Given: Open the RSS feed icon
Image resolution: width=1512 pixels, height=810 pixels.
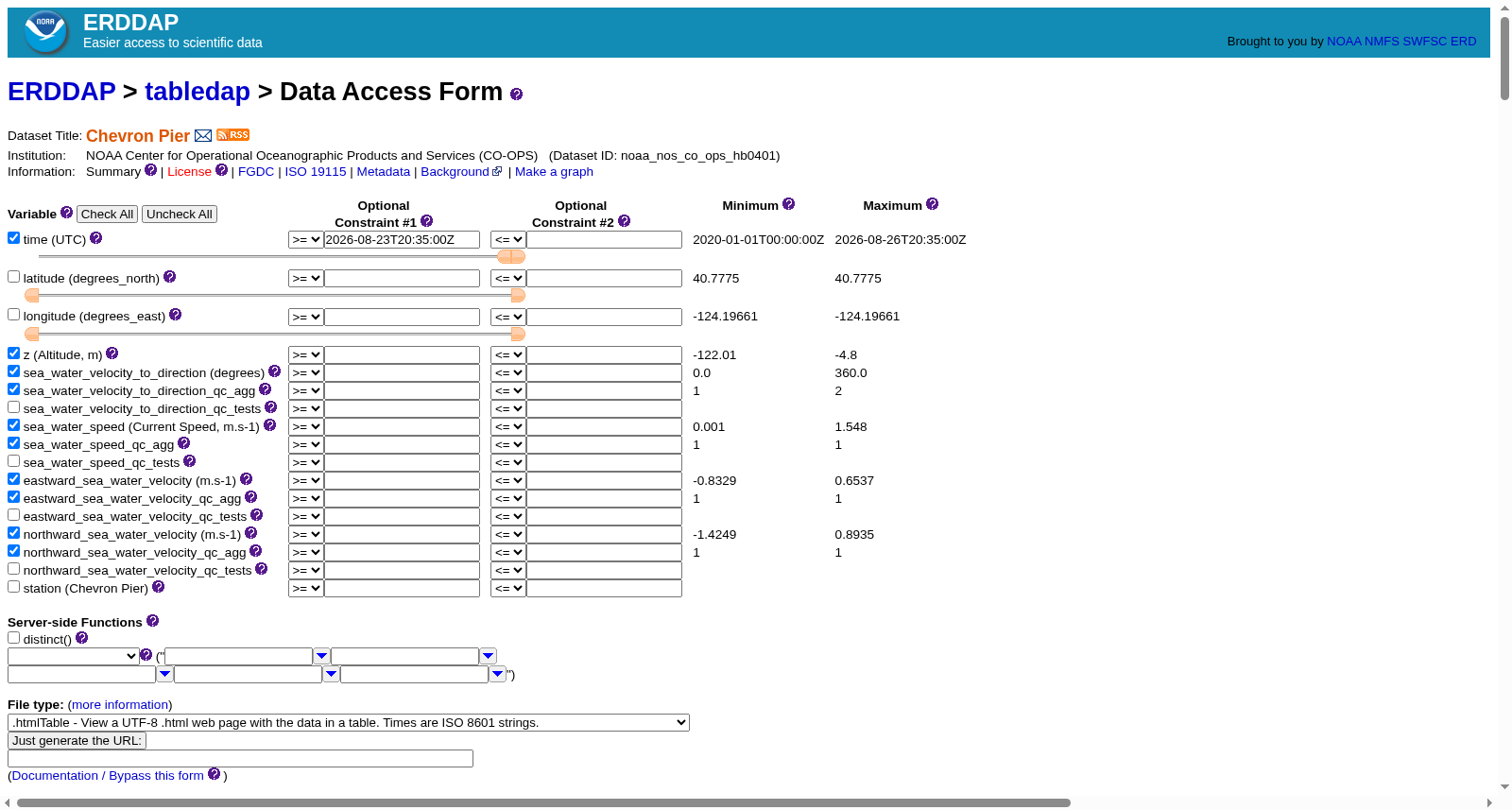Looking at the screenshot, I should pos(232,135).
